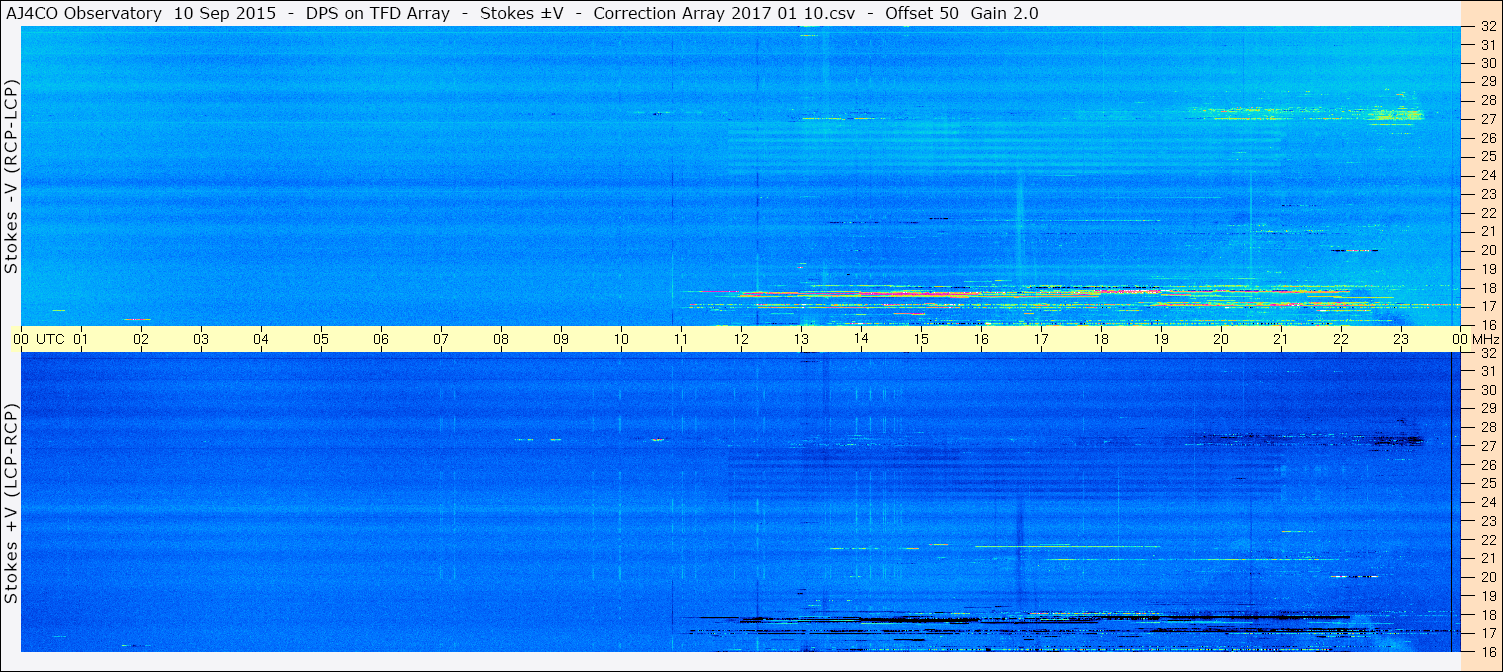
Task: Click the 28 MHz tick of the Stokes -V panel
Action: click(1487, 100)
